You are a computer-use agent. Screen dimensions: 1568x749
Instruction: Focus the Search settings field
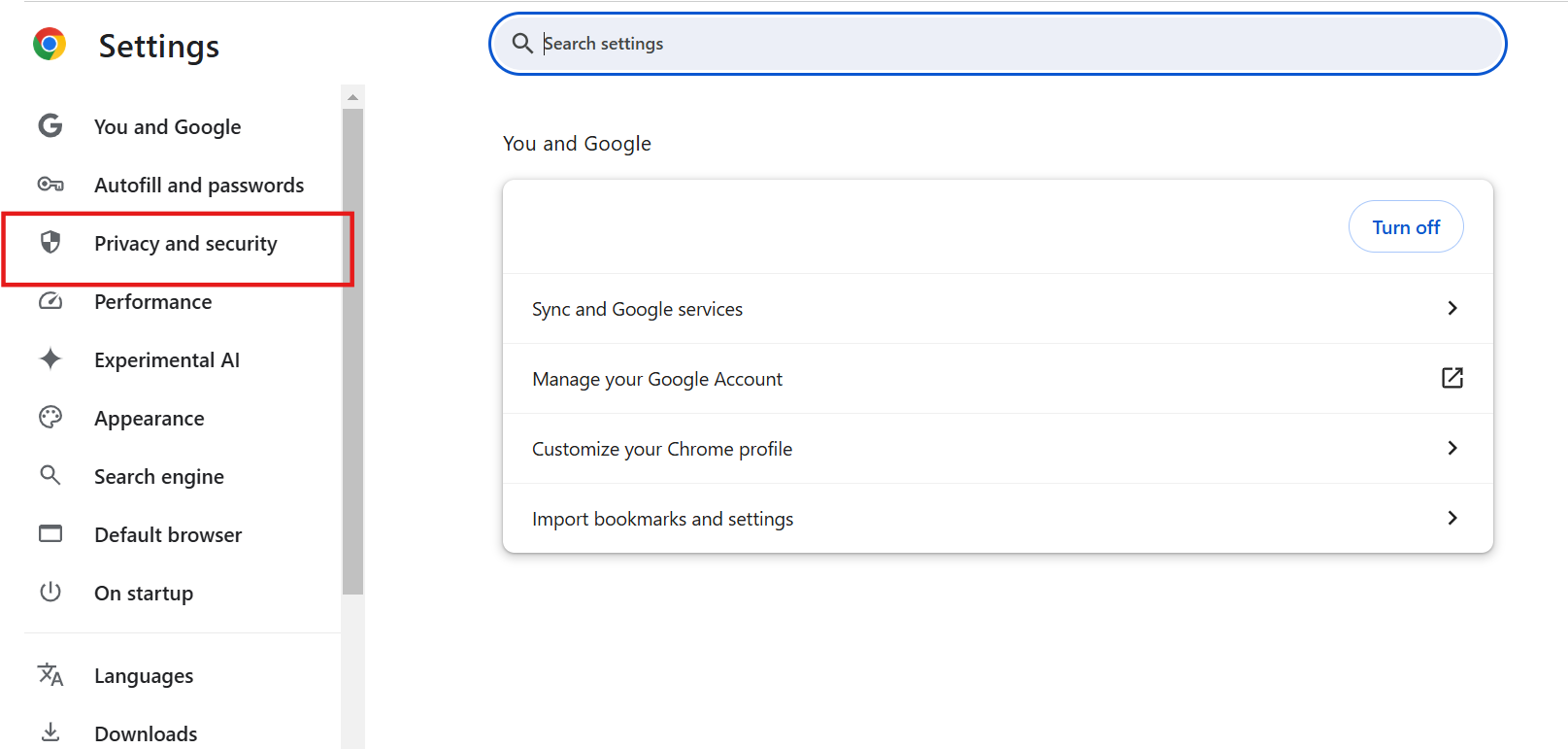[998, 44]
